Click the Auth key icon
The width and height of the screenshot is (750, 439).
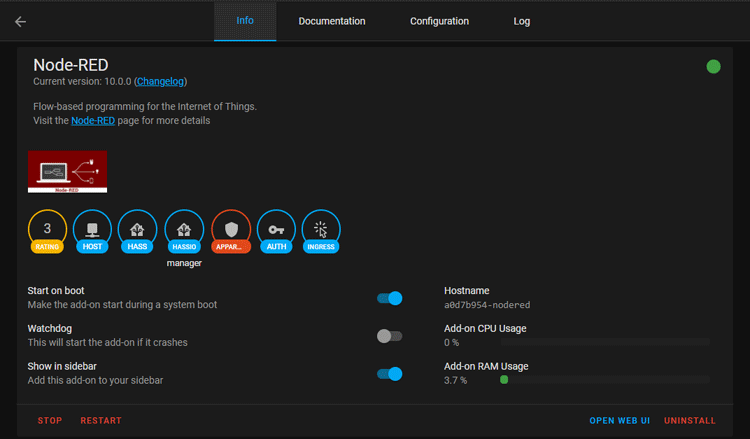pyautogui.click(x=276, y=231)
